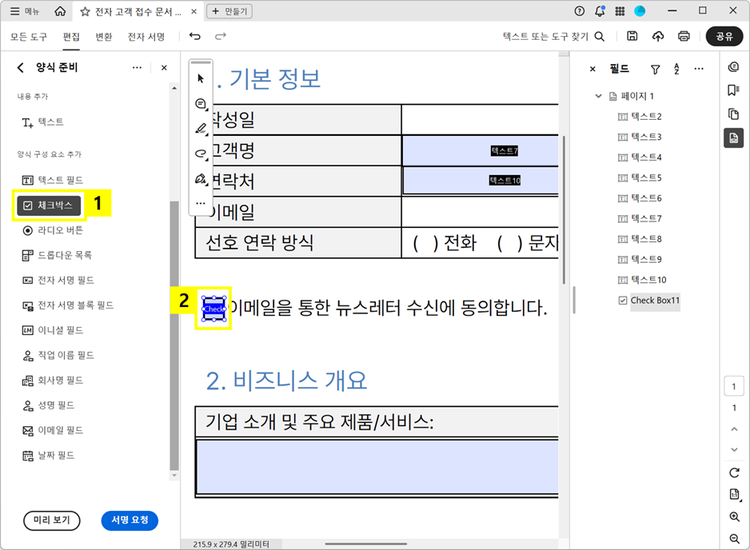
Task: Save the document with the disk icon
Action: click(632, 36)
